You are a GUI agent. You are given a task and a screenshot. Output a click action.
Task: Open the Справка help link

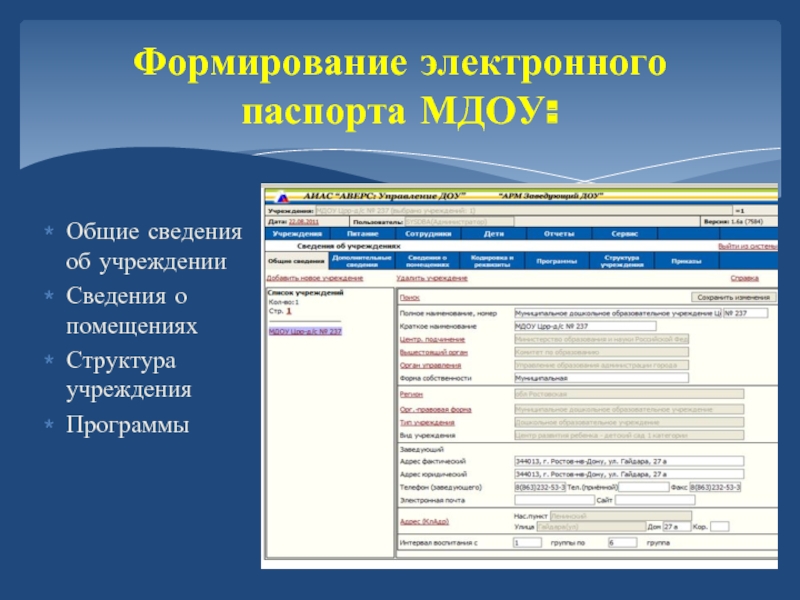[744, 278]
